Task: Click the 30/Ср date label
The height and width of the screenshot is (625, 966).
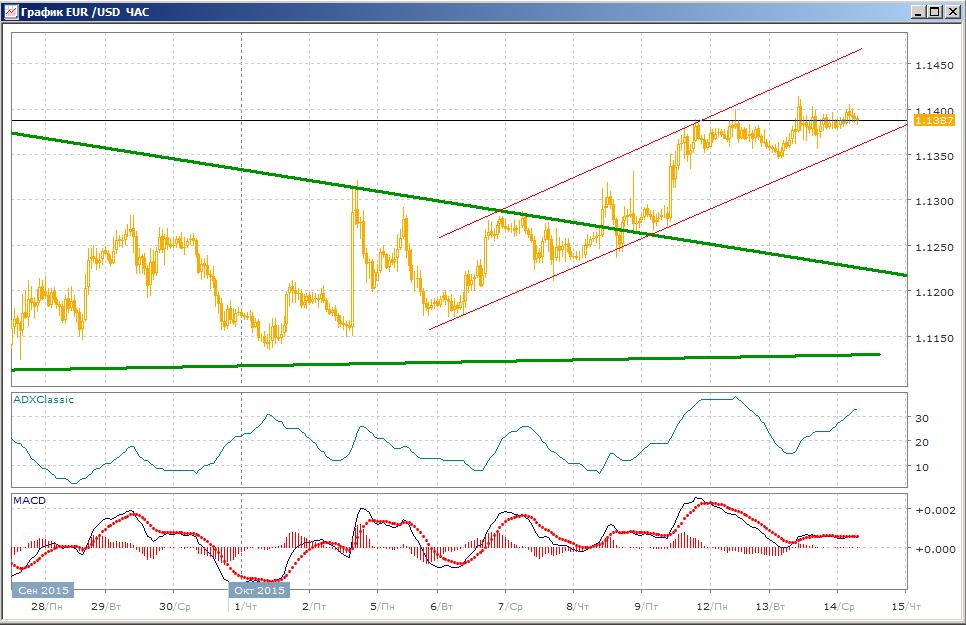Action: (174, 607)
